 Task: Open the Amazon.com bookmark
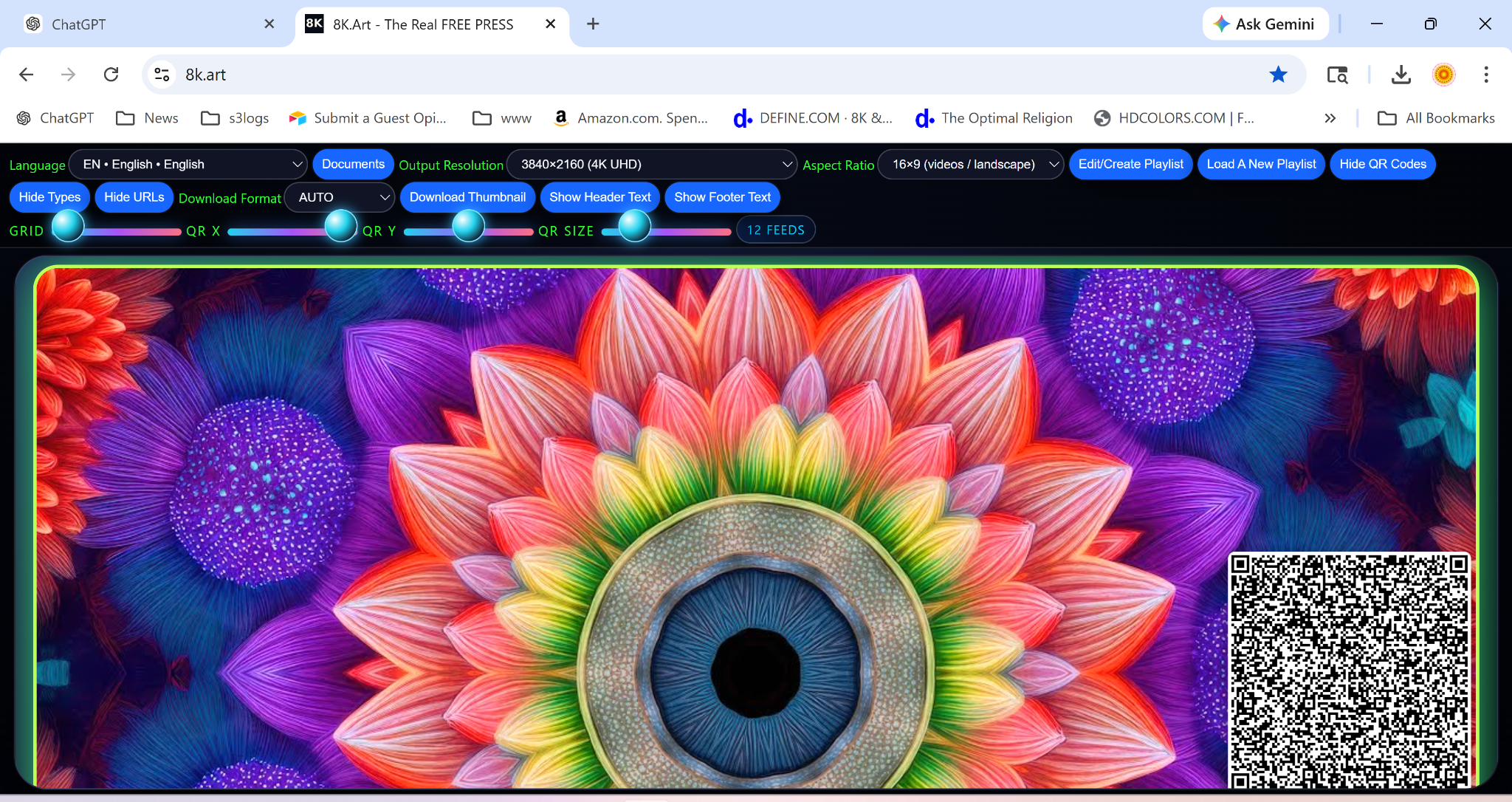pos(630,118)
